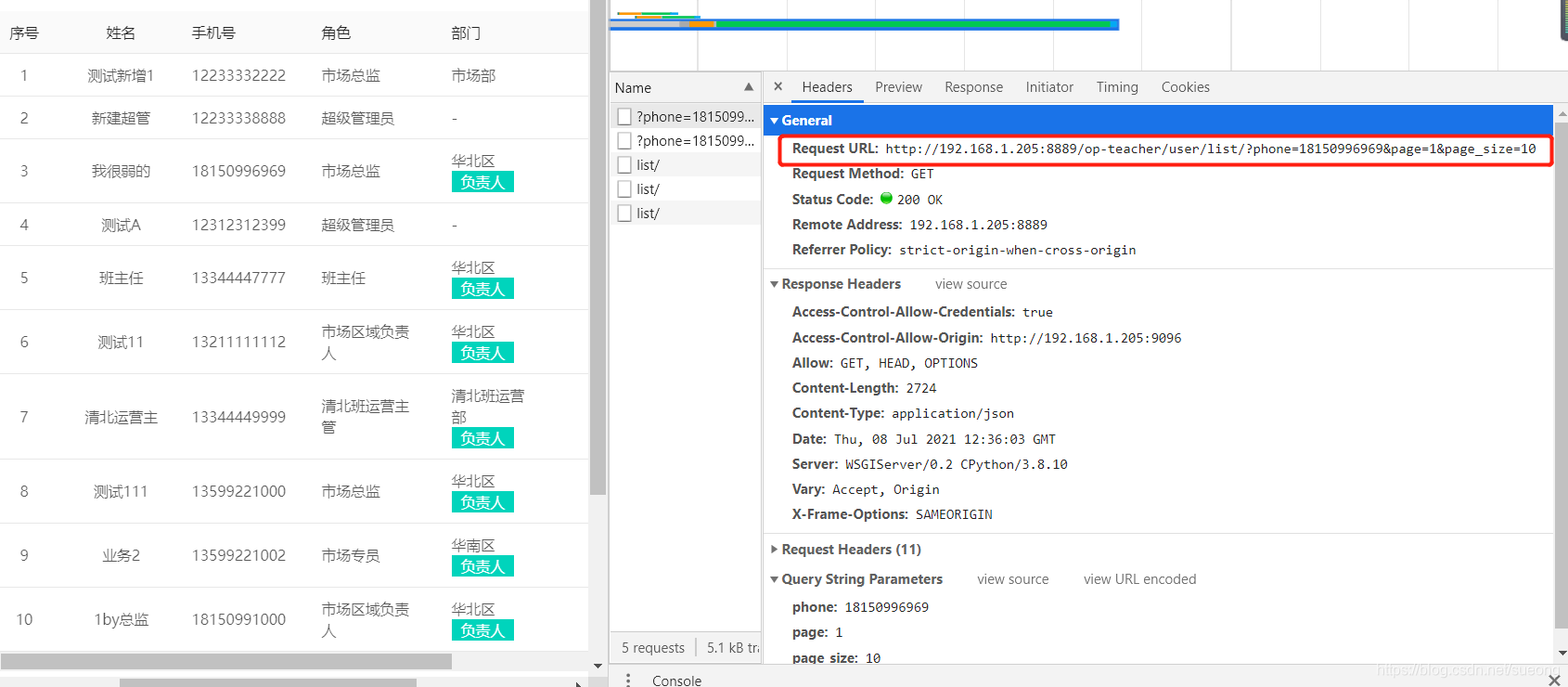Screen dimensions: 1568x687
Task: Click the Remote Address value
Action: click(978, 225)
